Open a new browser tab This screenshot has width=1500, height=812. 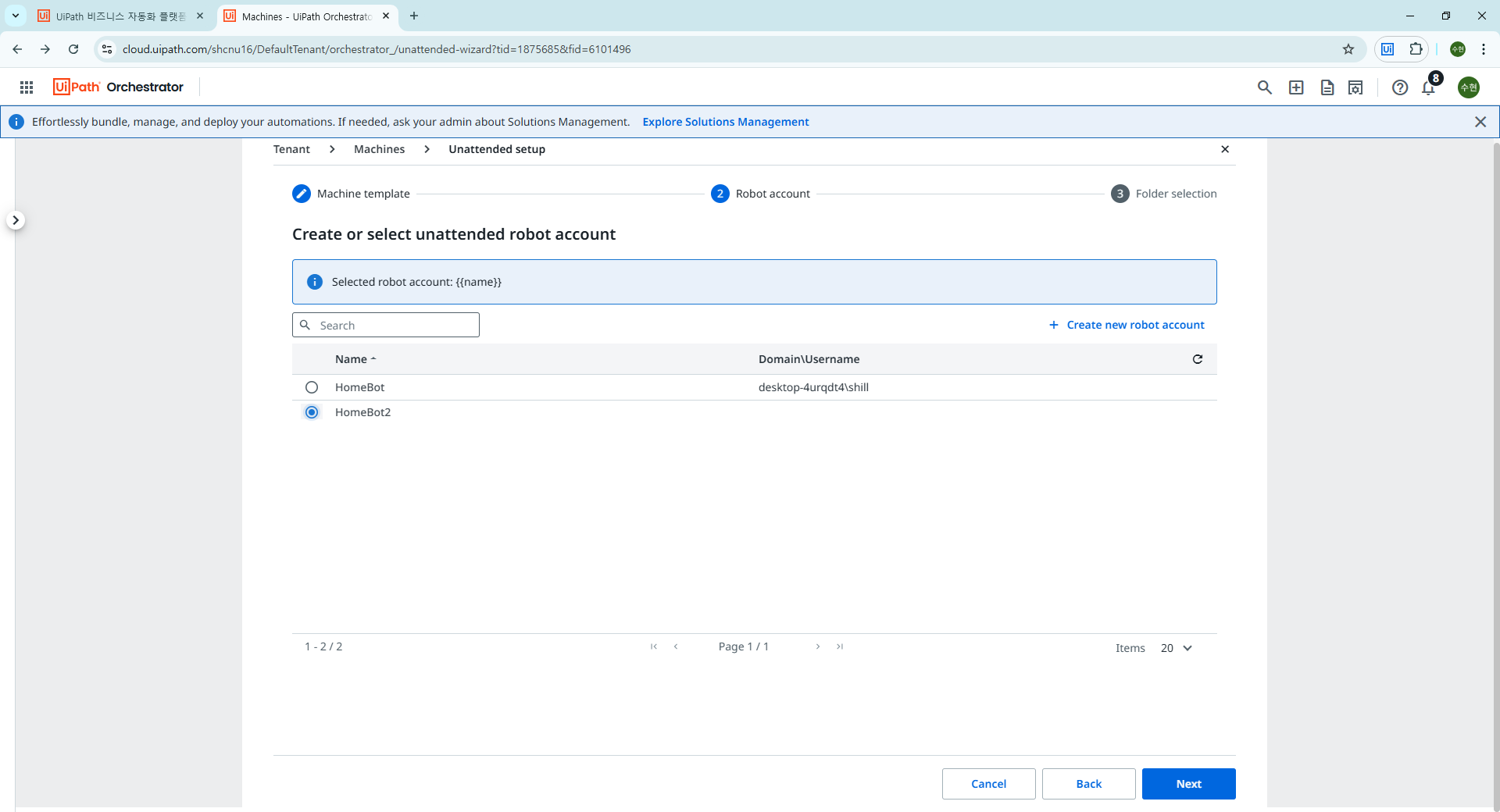click(x=414, y=16)
